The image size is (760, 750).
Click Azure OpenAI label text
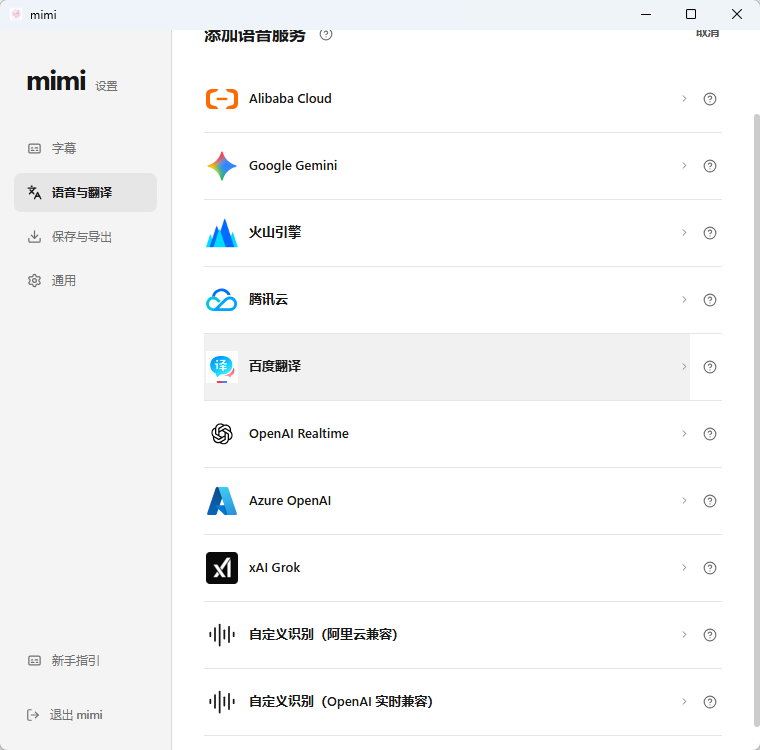[290, 501]
